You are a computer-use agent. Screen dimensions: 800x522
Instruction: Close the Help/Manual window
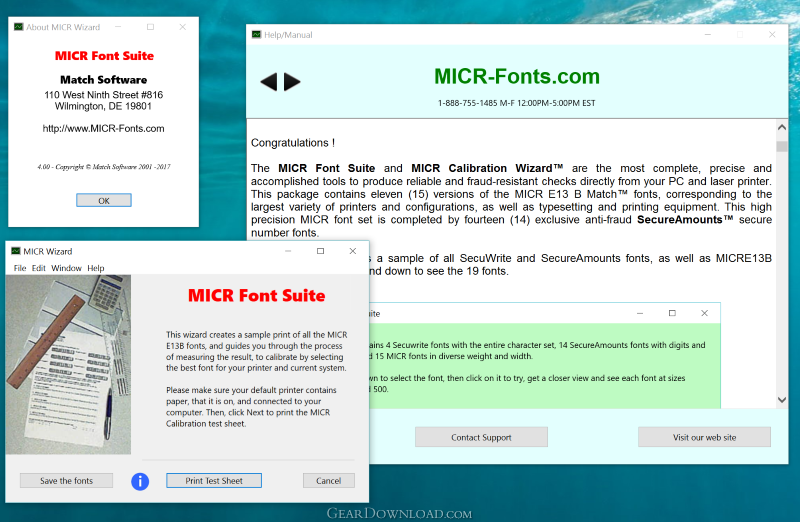point(772,35)
